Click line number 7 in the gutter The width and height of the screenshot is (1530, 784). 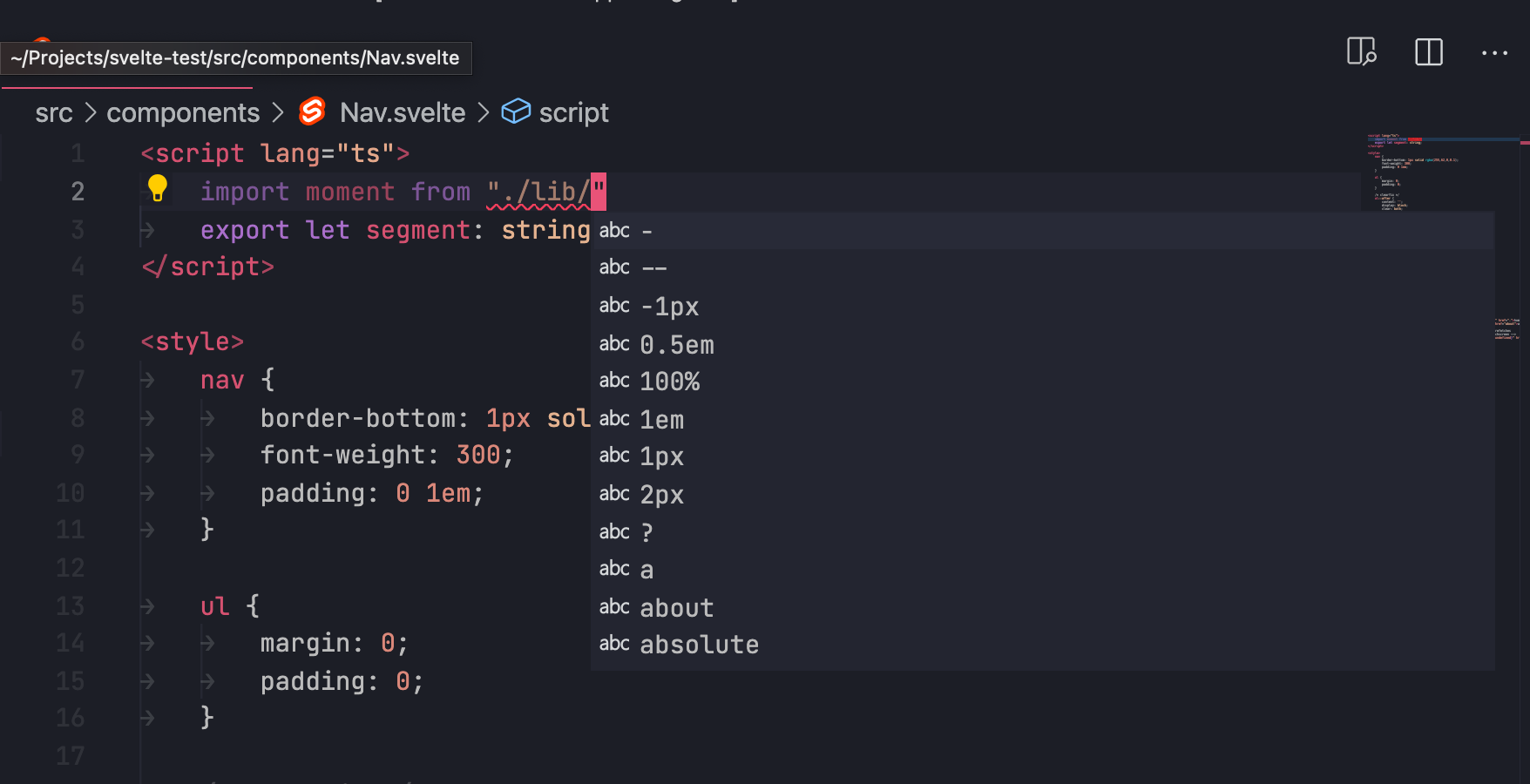pos(78,379)
